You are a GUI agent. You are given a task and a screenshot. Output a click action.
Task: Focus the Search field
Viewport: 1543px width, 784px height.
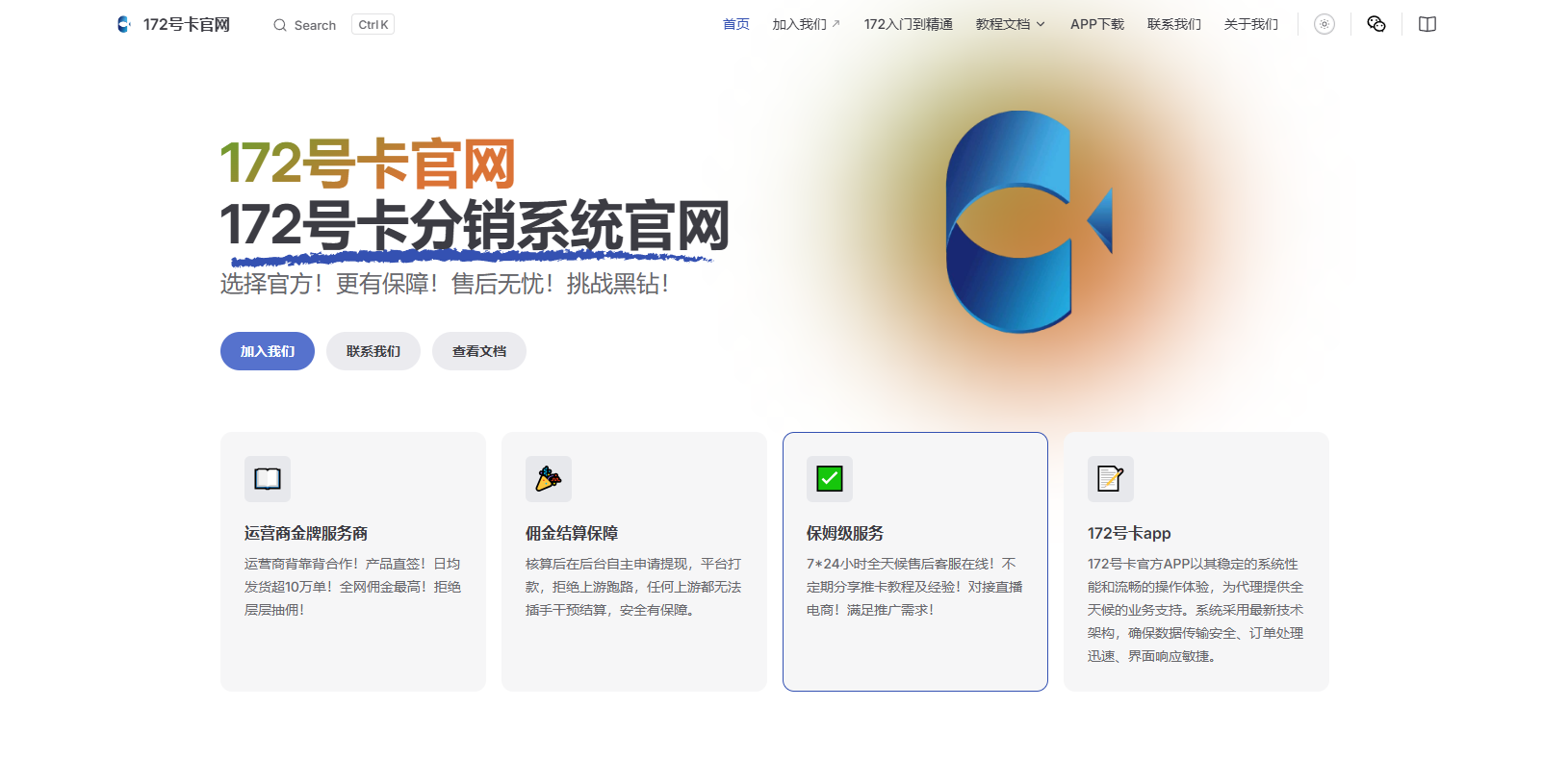pos(333,25)
